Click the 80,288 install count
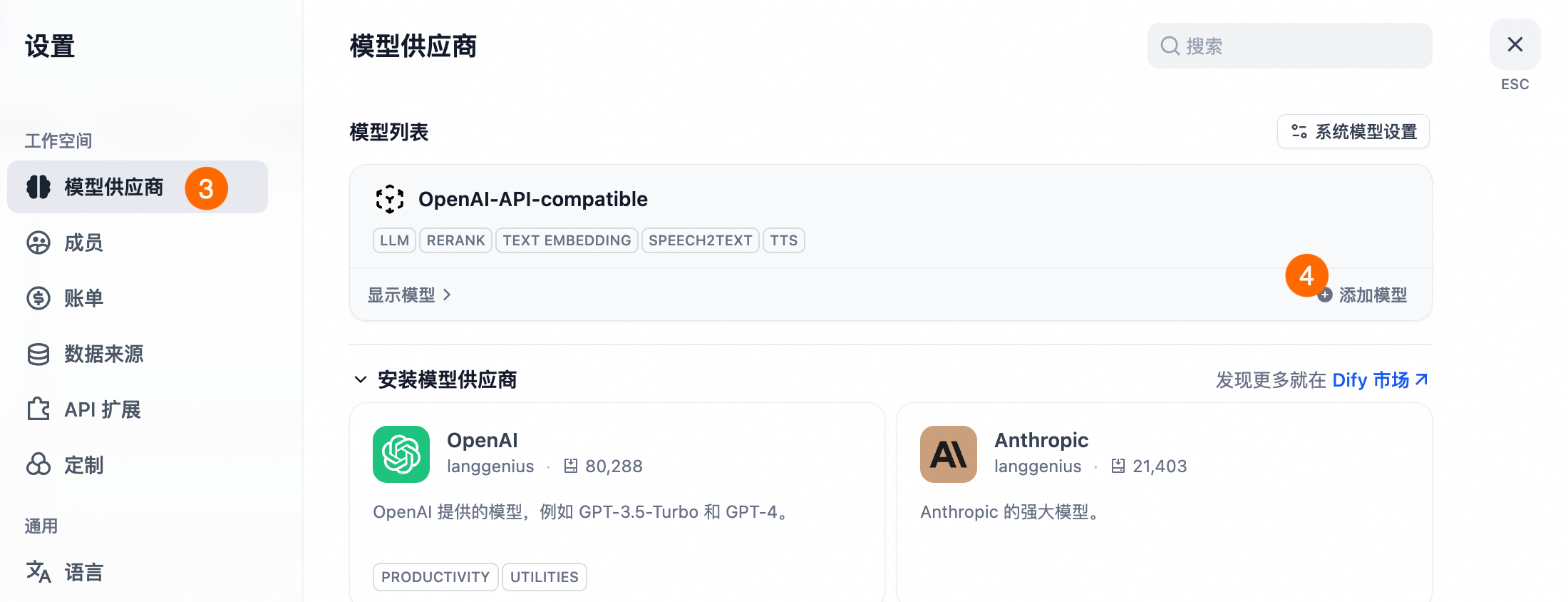 pos(614,466)
